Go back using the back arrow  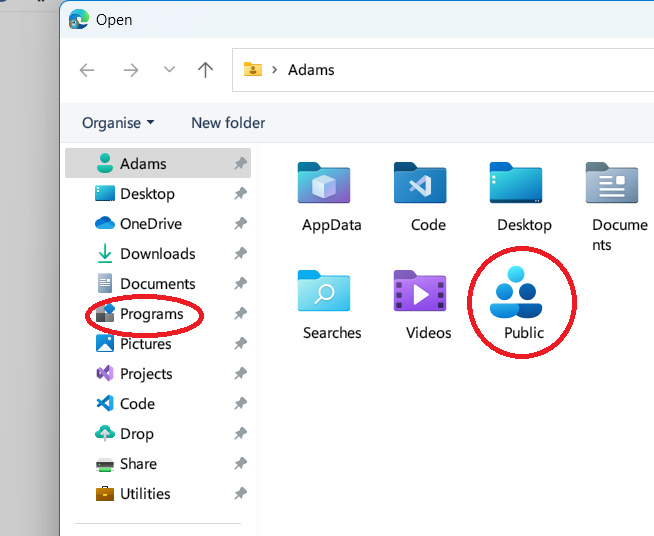(x=88, y=70)
